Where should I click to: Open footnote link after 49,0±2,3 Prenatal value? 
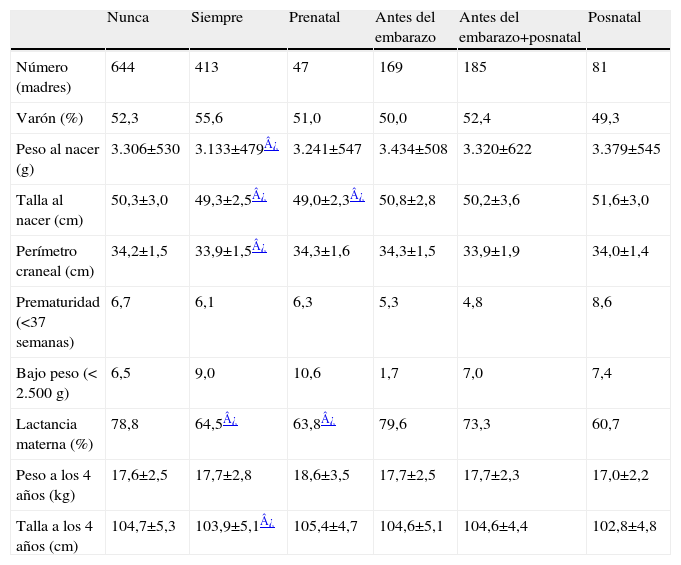(x=355, y=197)
